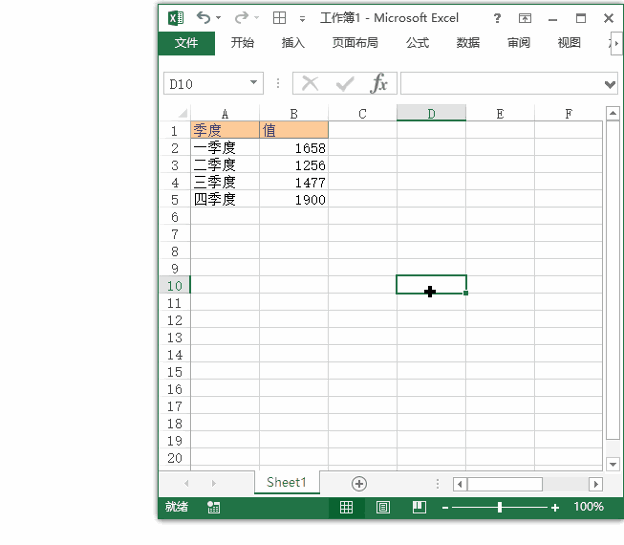This screenshot has height=545, width=624.
Task: Open Customize Quick Access Toolbar dropdown
Action: click(x=302, y=18)
